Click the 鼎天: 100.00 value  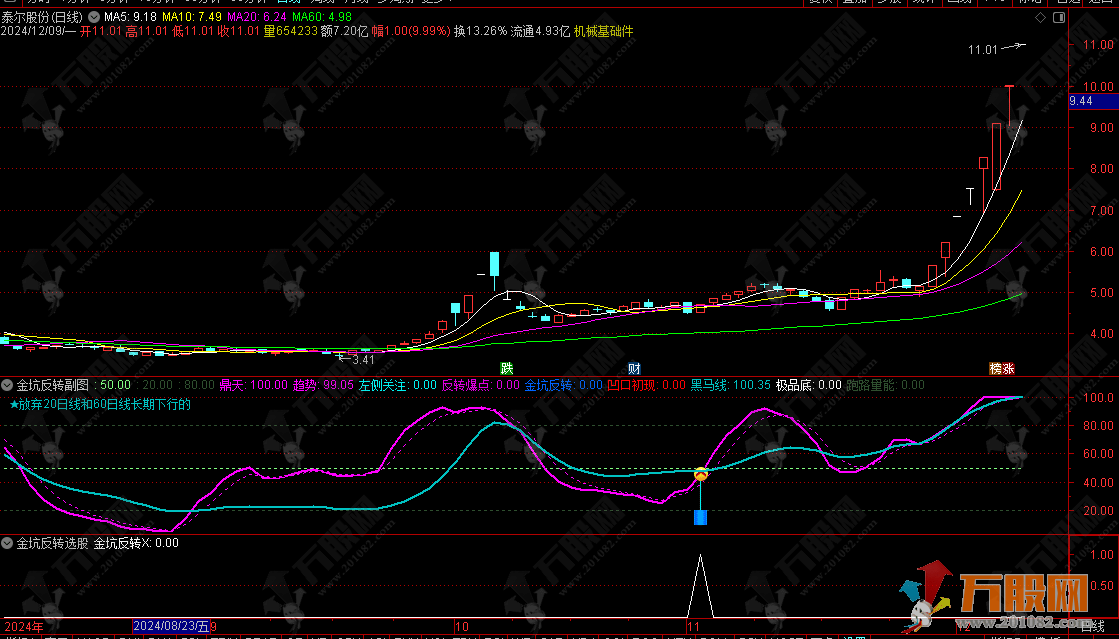tap(253, 385)
